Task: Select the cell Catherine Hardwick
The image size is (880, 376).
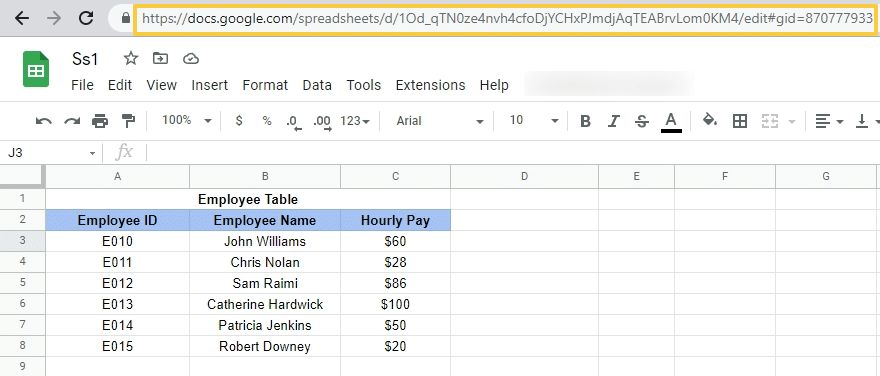Action: pyautogui.click(x=265, y=304)
